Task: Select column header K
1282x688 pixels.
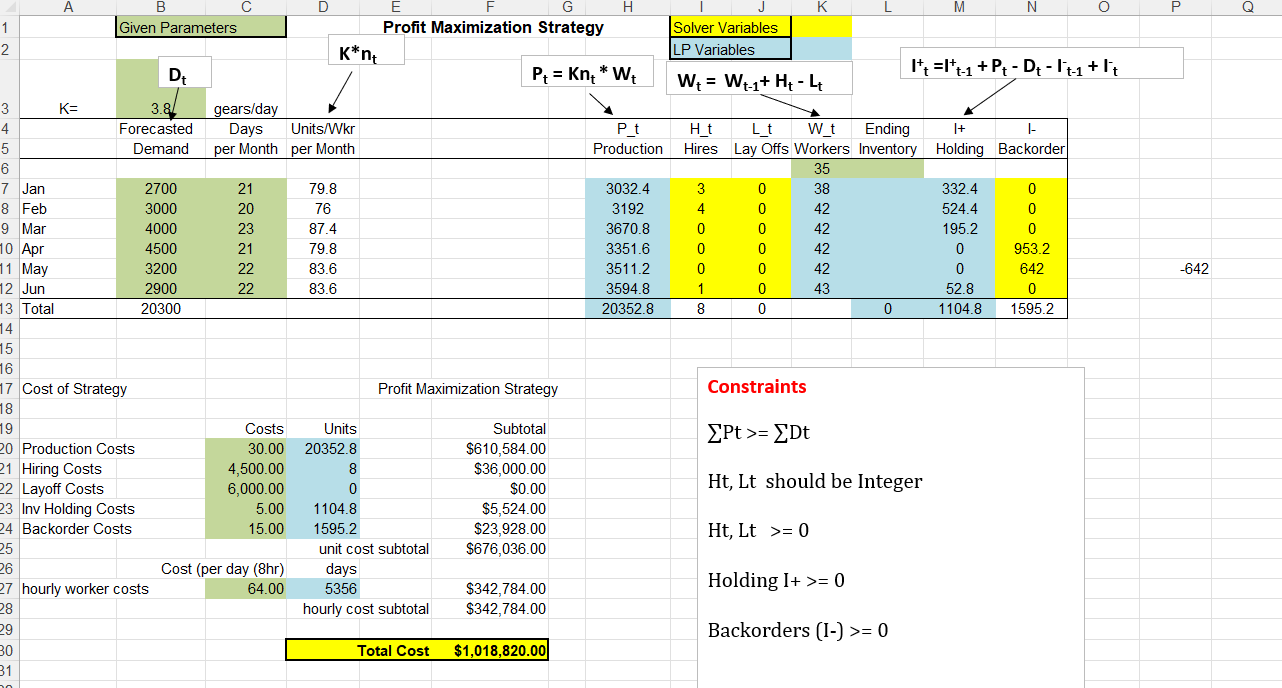Action: (x=821, y=8)
